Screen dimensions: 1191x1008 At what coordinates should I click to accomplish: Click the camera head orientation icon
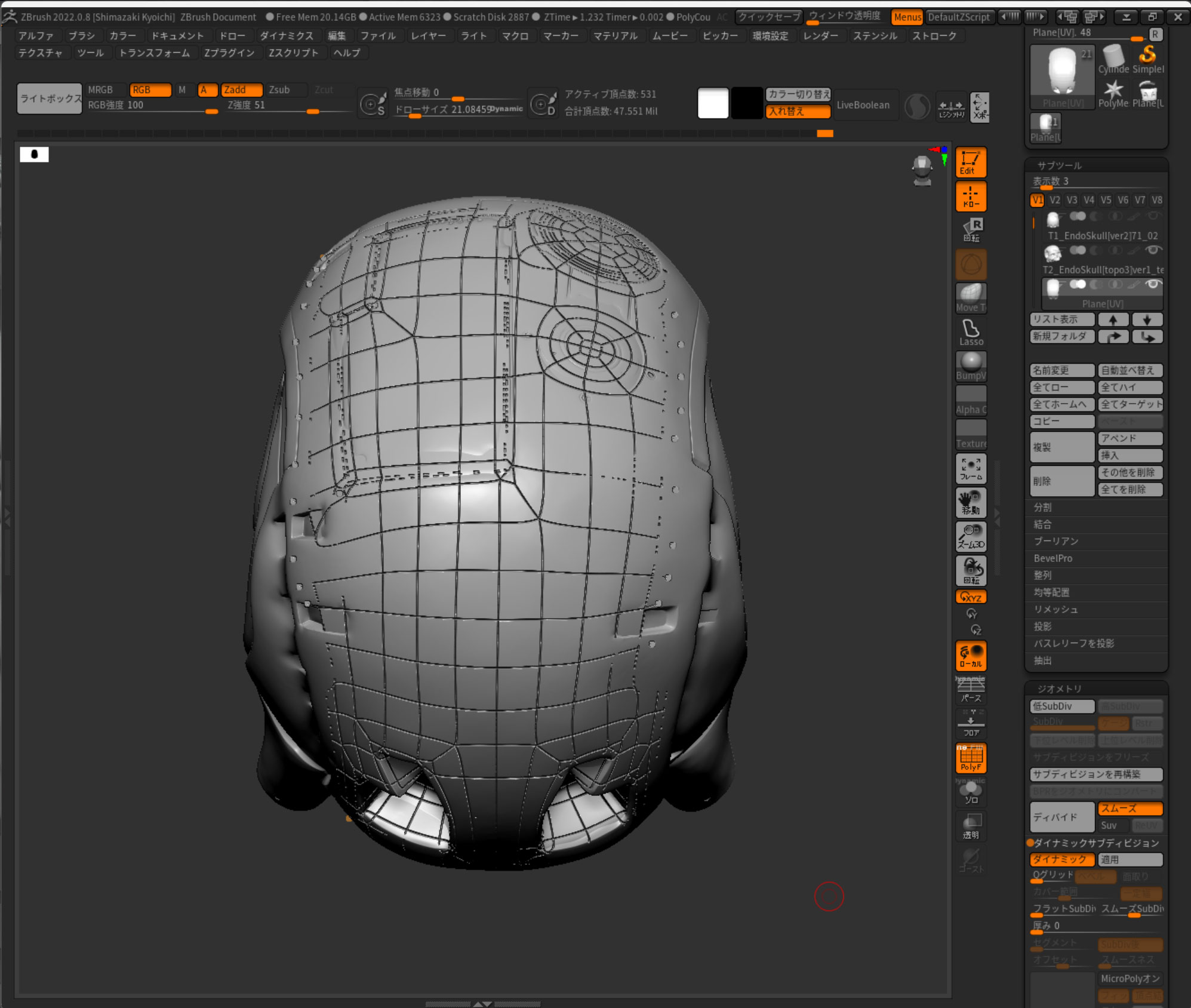922,170
